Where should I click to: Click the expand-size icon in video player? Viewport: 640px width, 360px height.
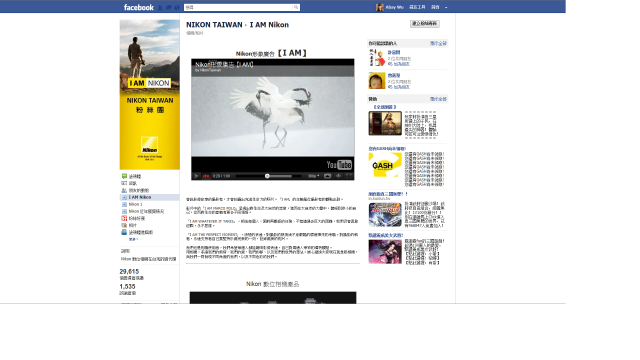(327, 176)
